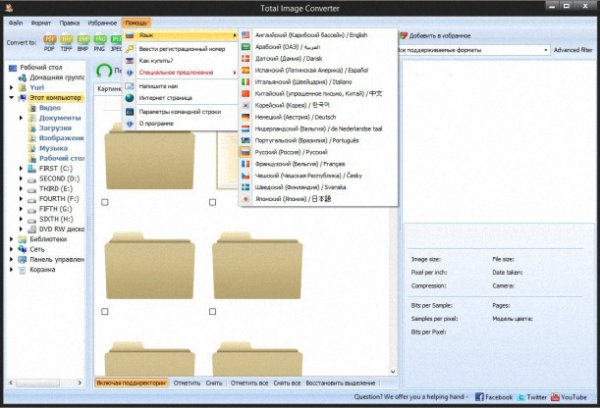The height and width of the screenshot is (408, 600).
Task: Click the О программе info icon
Action: (130, 124)
